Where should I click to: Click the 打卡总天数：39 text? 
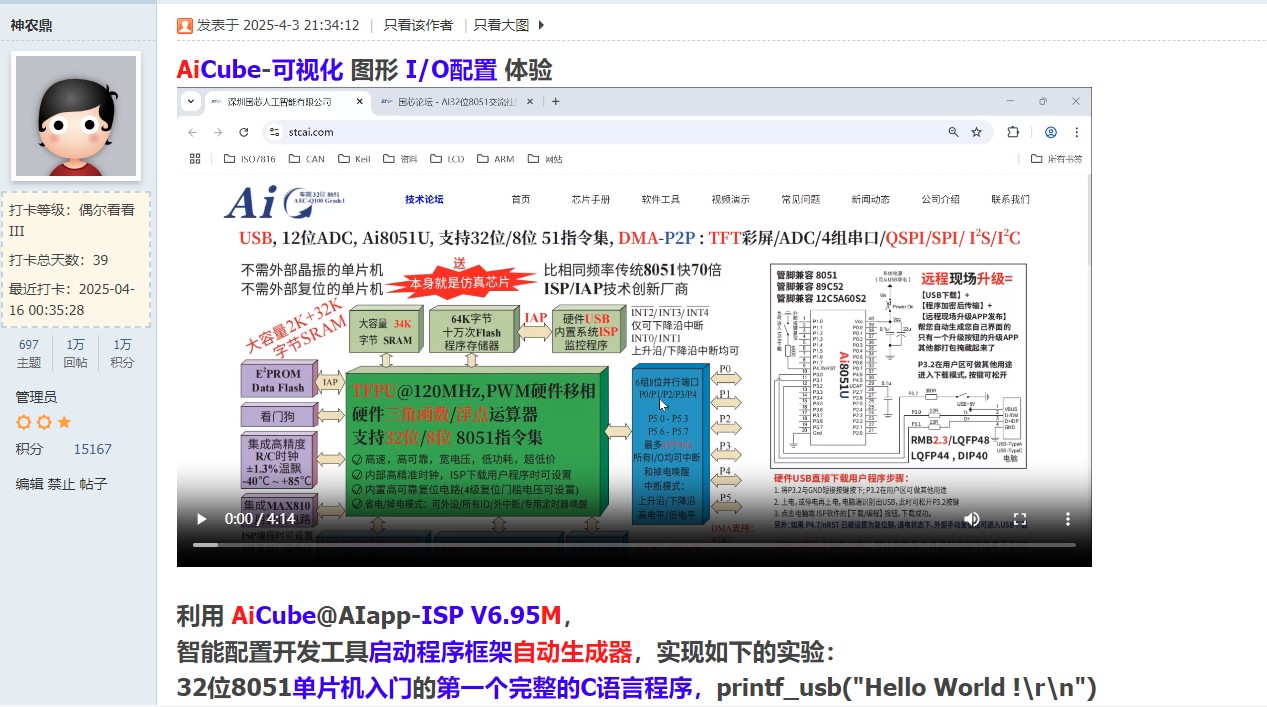point(59,260)
